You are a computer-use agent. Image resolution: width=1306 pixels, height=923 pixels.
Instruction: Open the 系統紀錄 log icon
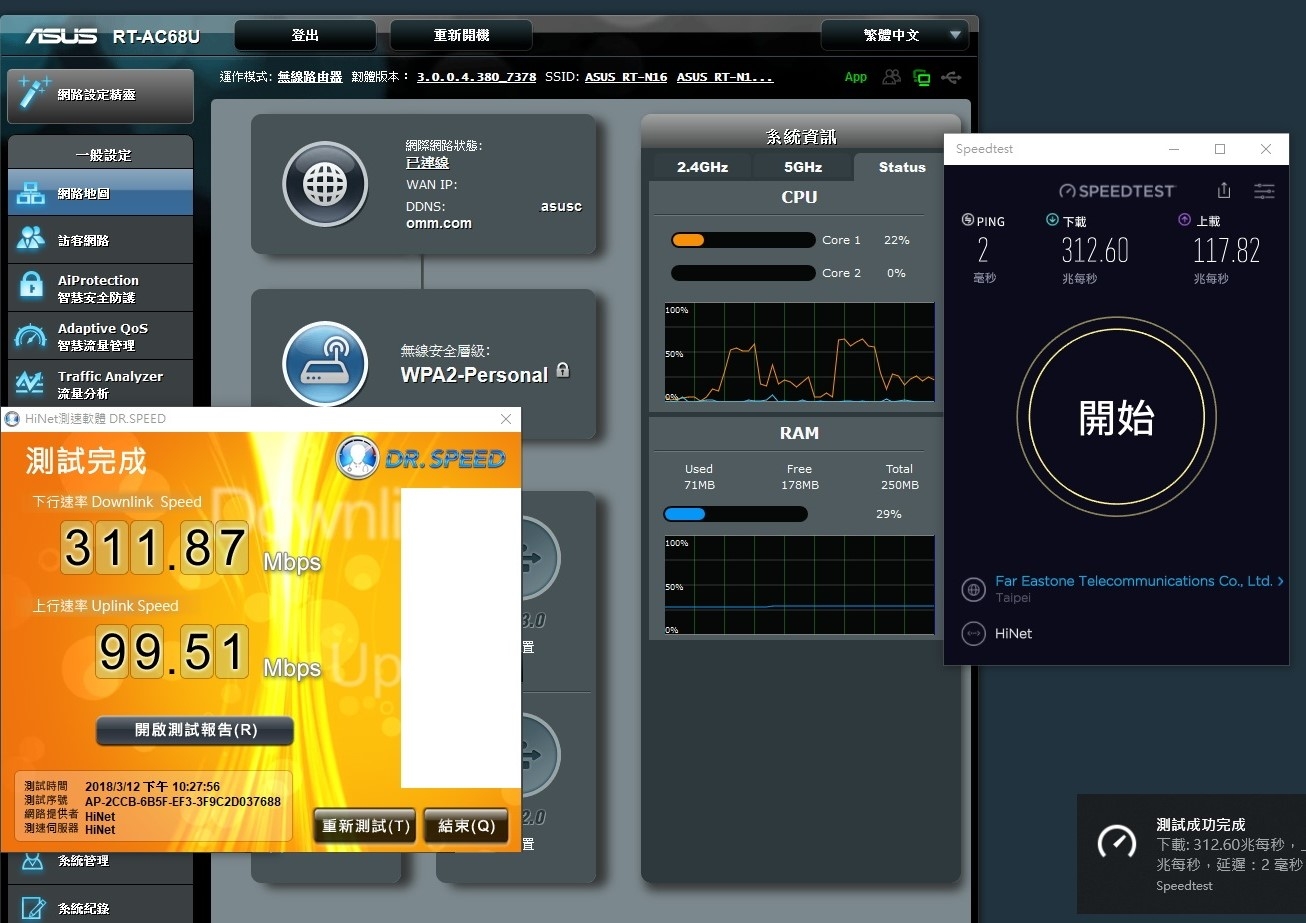point(32,908)
